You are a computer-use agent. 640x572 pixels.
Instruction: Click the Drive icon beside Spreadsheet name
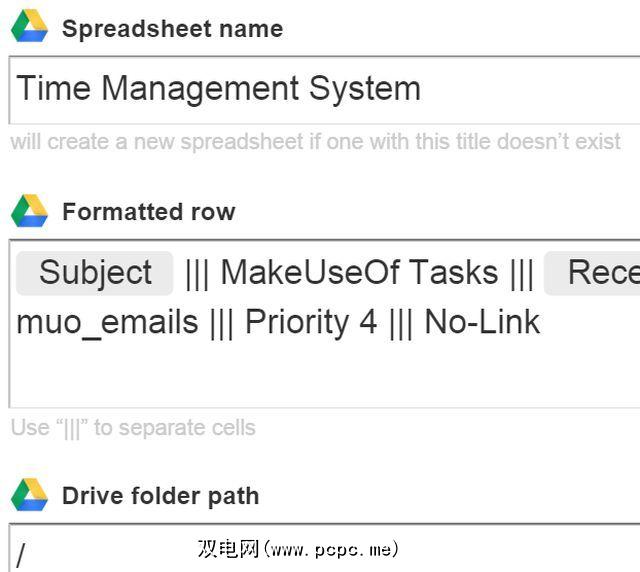[29, 27]
